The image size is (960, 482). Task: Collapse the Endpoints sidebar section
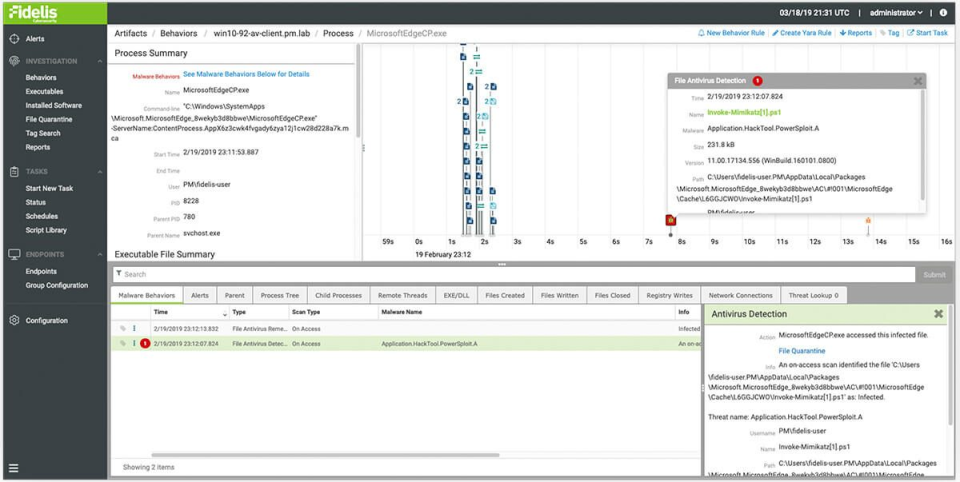(x=99, y=254)
